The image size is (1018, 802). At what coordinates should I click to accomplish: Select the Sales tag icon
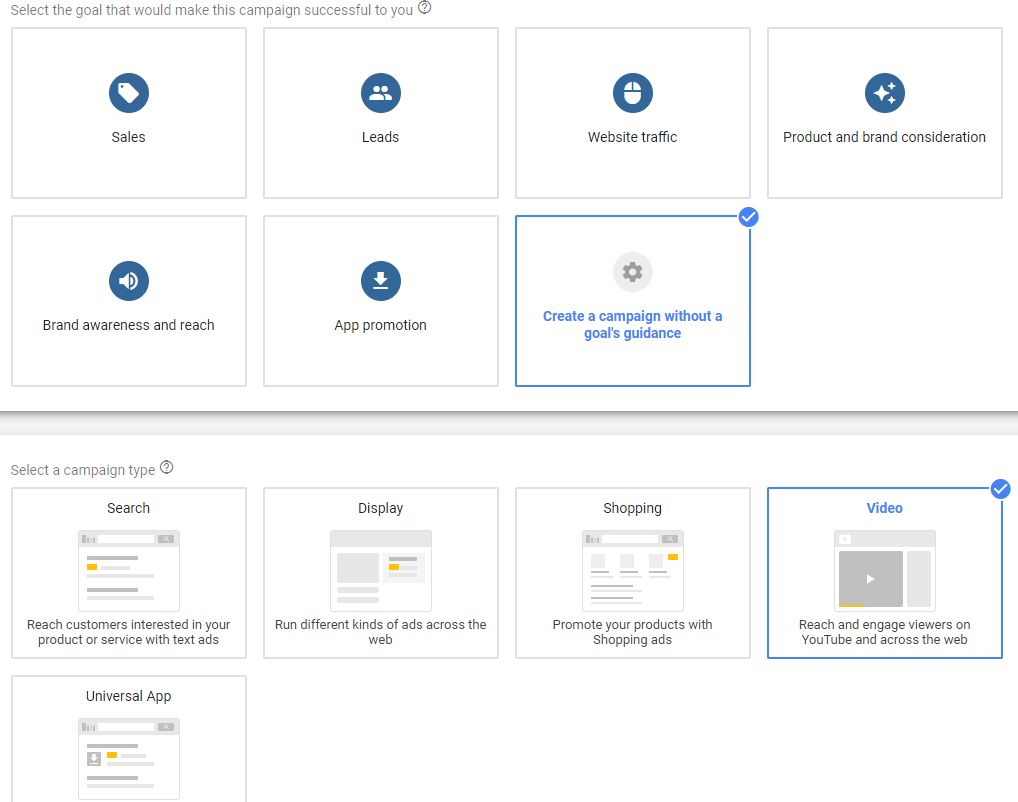pyautogui.click(x=129, y=93)
